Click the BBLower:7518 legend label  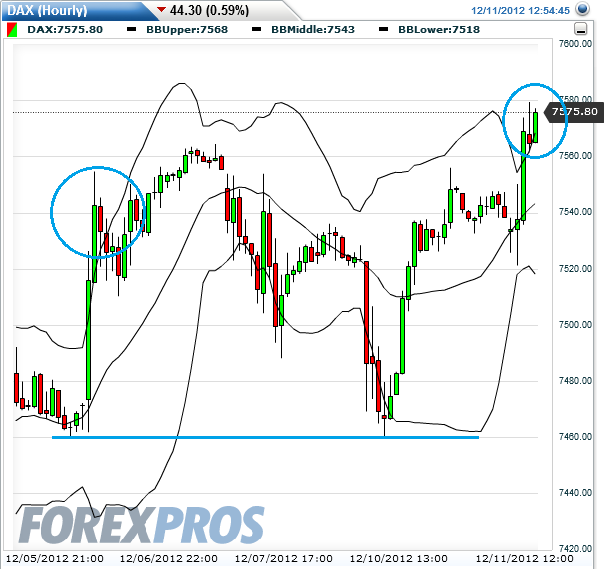[x=439, y=30]
